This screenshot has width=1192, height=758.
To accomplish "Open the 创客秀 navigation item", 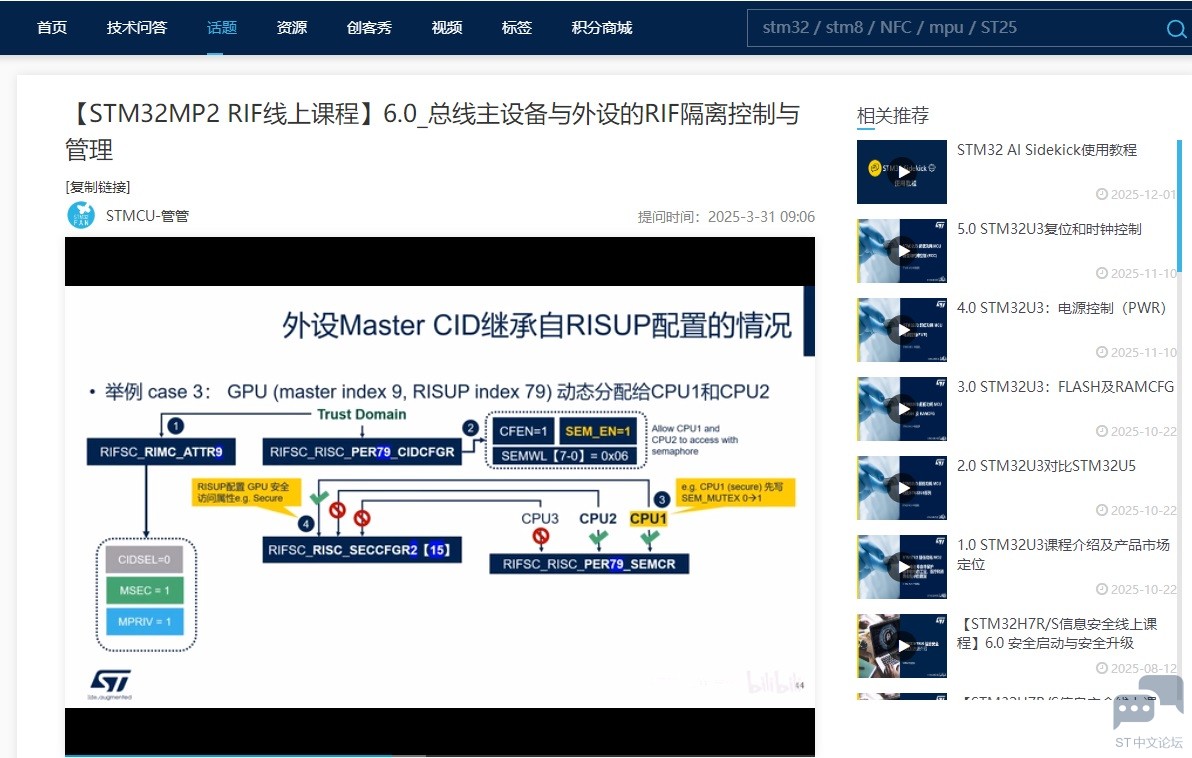I will point(369,28).
